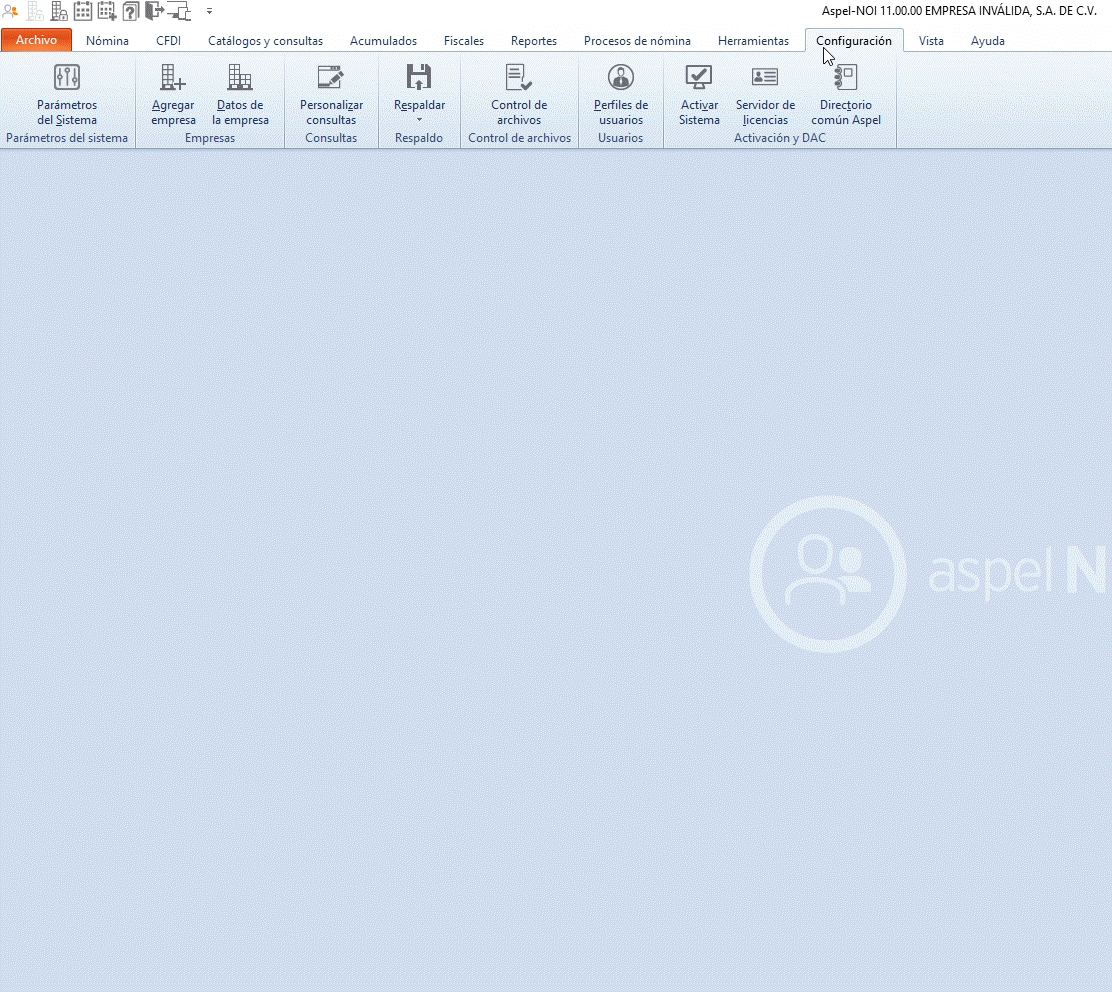Click the grayed building with open lock icon
Viewport: 1112px width, 992px height.
[35, 11]
